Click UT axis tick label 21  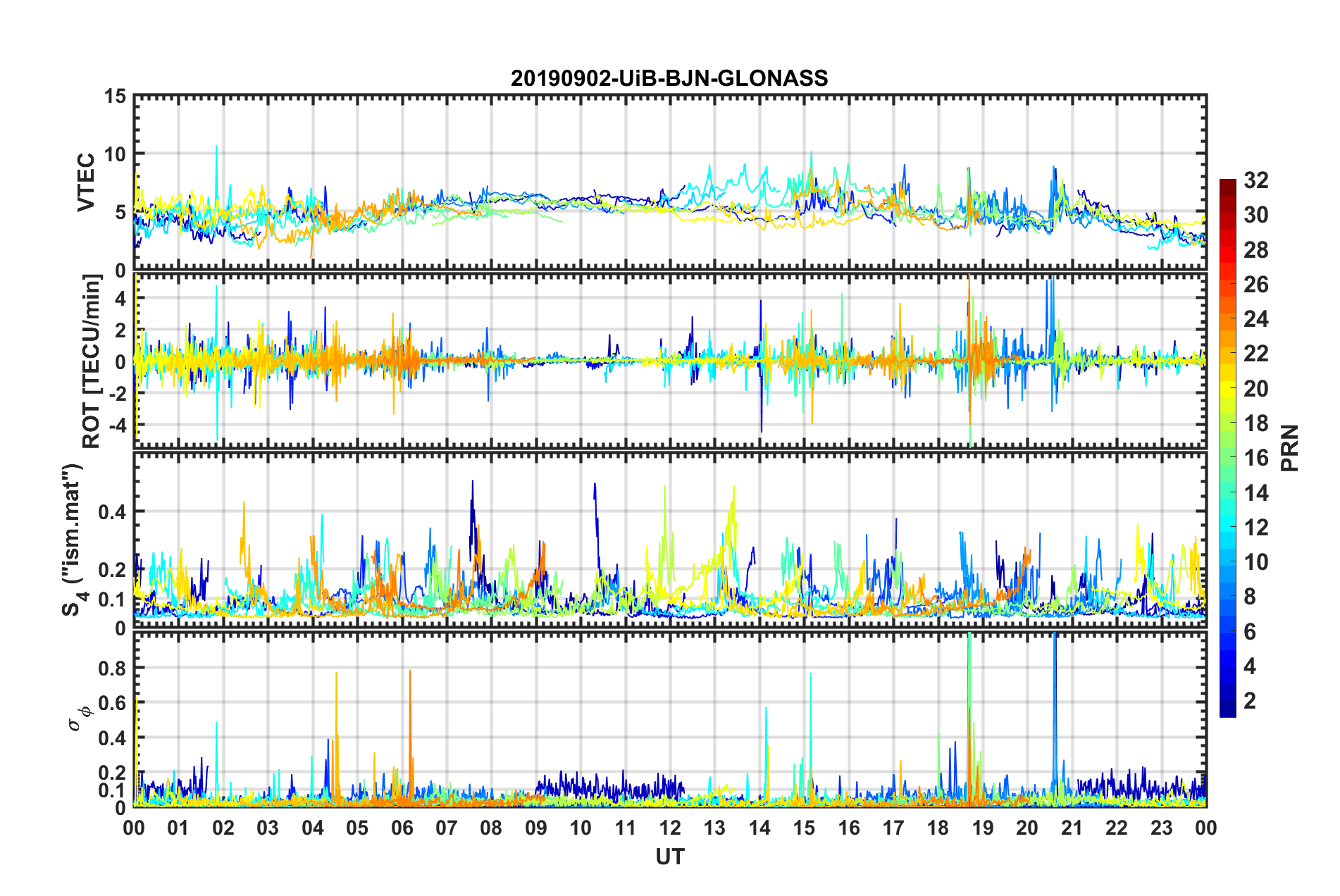1072,828
